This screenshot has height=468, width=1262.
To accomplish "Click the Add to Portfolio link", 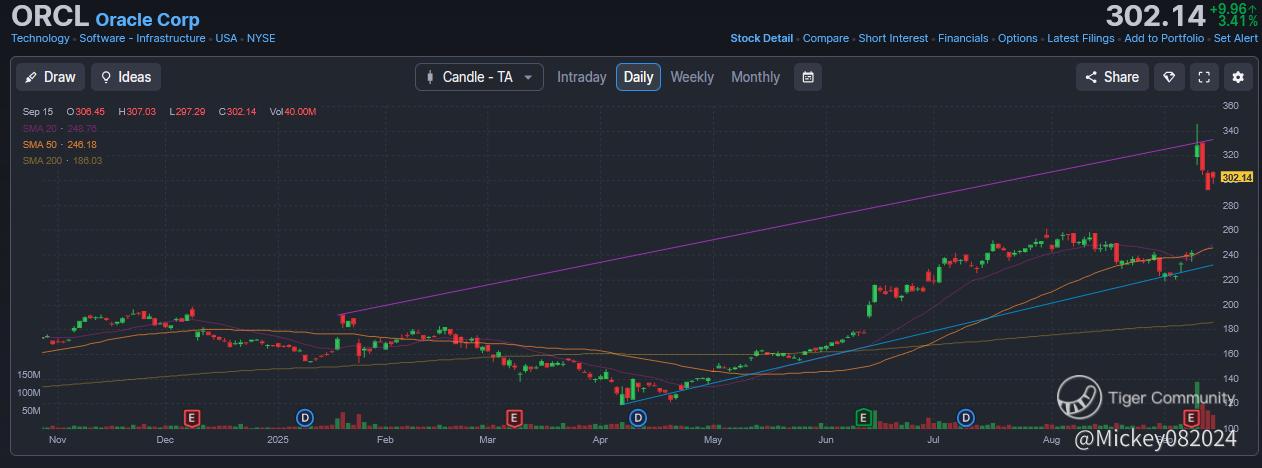I will [1164, 38].
